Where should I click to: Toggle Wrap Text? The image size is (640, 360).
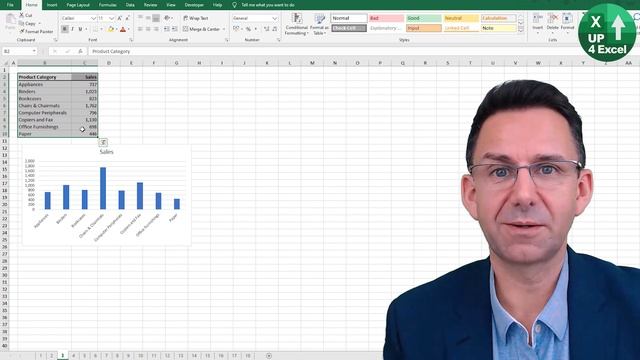pos(196,18)
